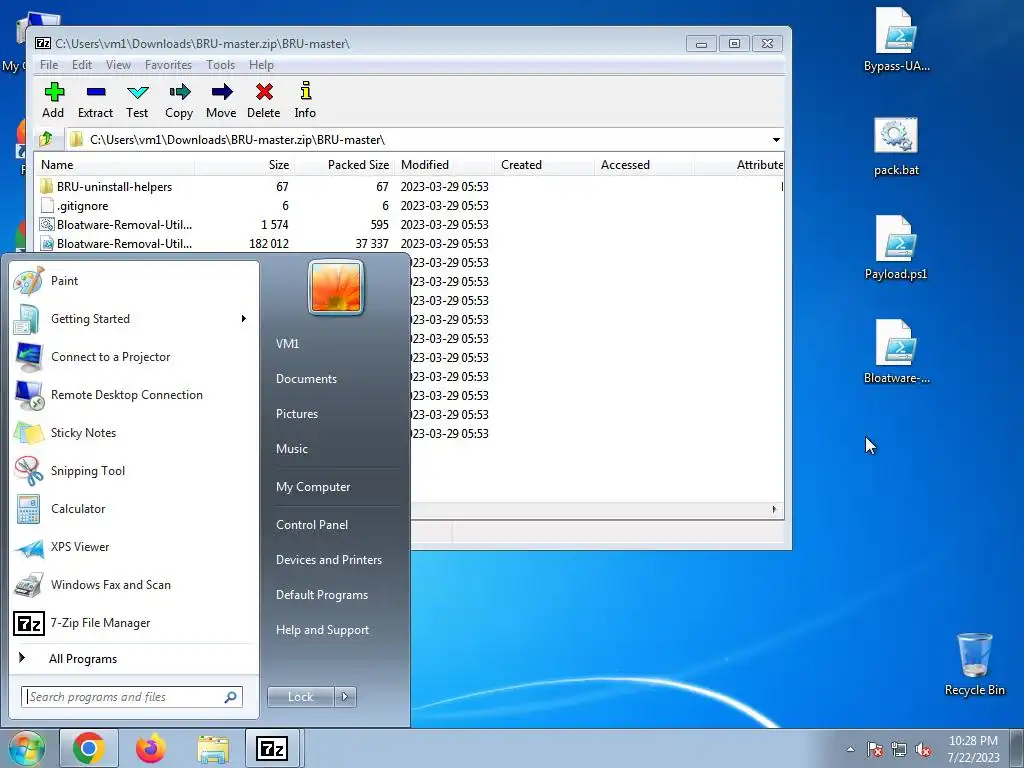The height and width of the screenshot is (768, 1024).
Task: Click the red Delete toolbar icon
Action: [x=264, y=100]
